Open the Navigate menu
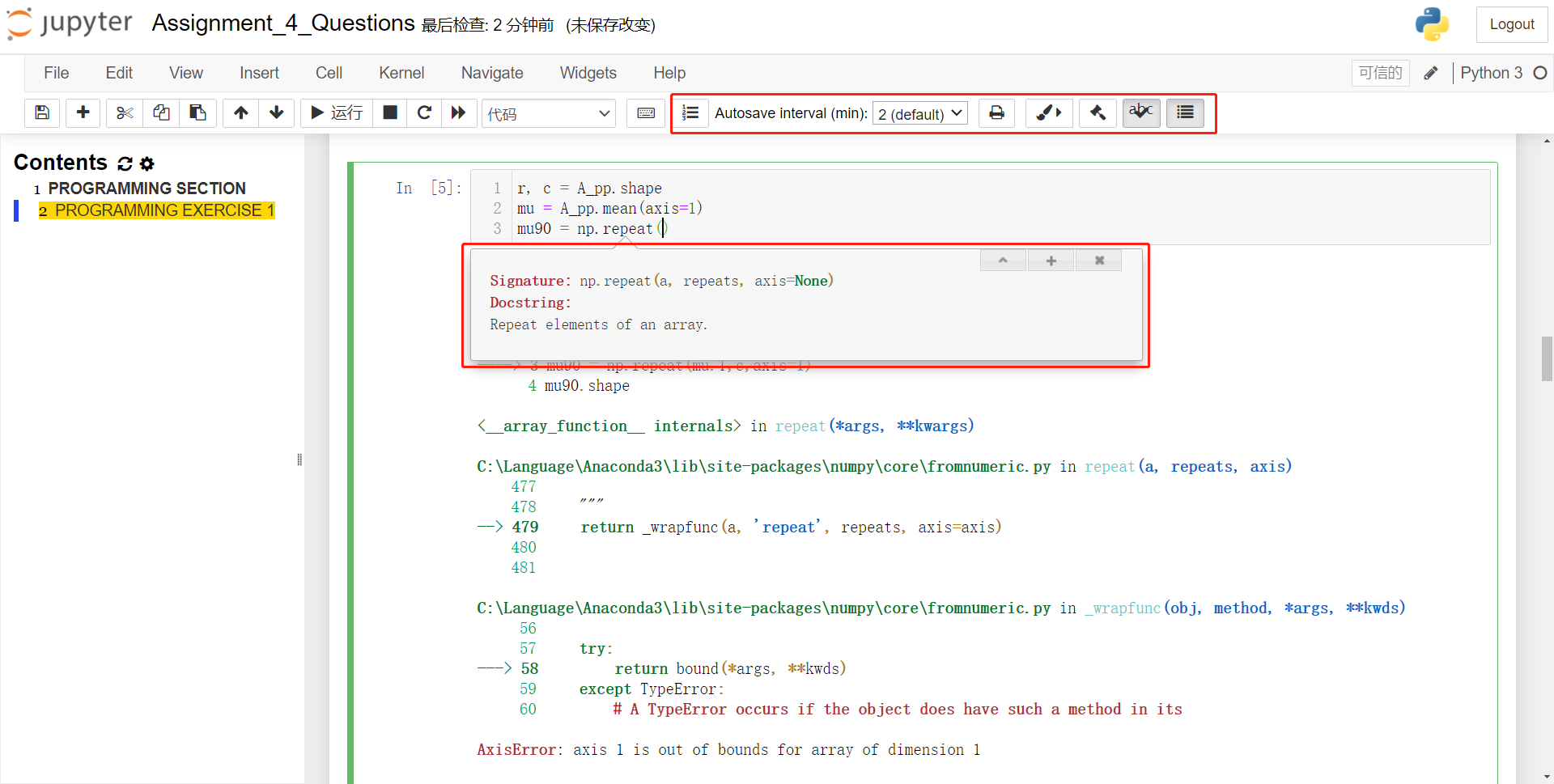Viewport: 1554px width, 784px height. (x=492, y=73)
